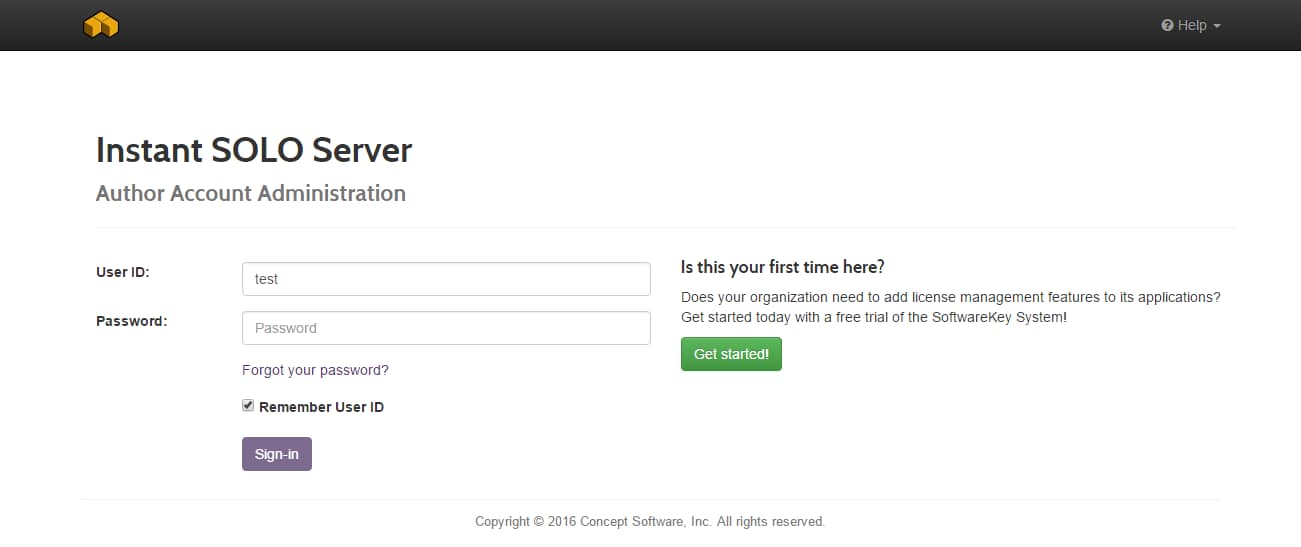The height and width of the screenshot is (547, 1301).
Task: Open the Help menu in navbar
Action: point(1192,26)
